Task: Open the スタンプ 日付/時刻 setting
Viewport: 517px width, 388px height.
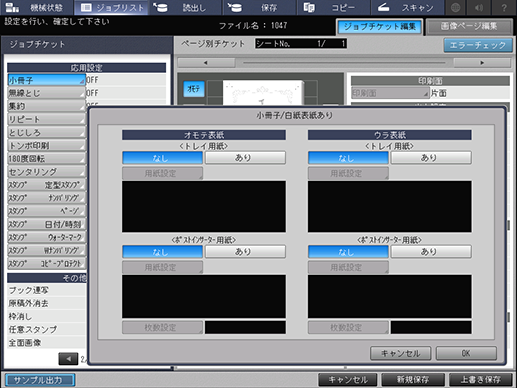Action: (x=46, y=224)
